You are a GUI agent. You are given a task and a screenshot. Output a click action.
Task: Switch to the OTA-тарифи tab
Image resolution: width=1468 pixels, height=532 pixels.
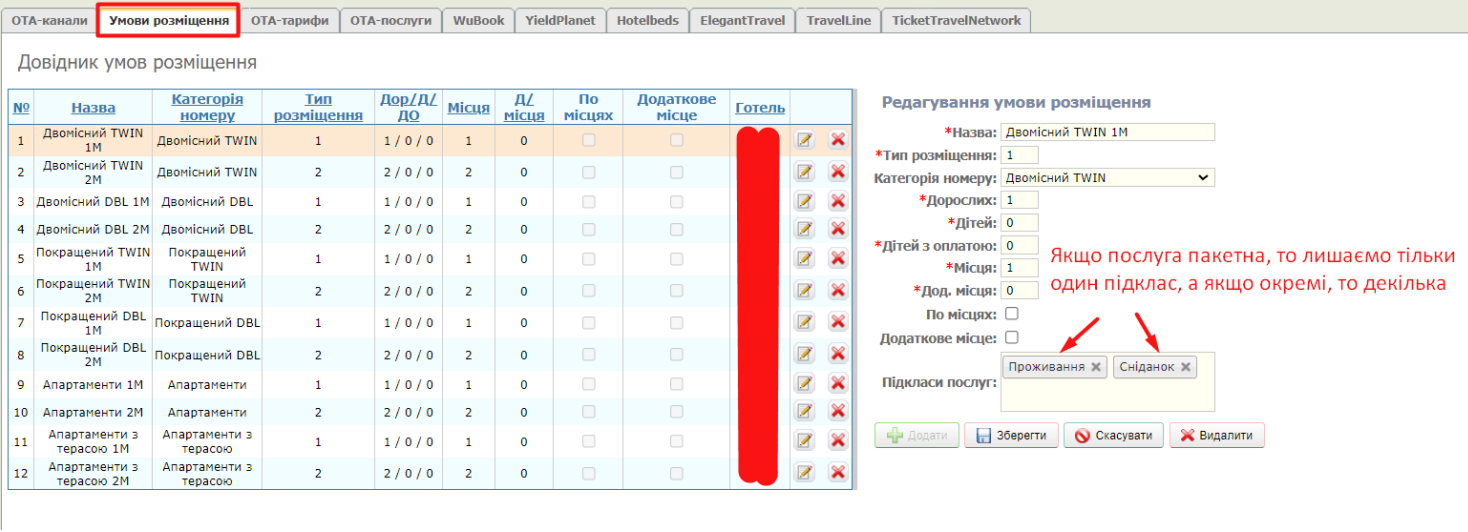(289, 20)
